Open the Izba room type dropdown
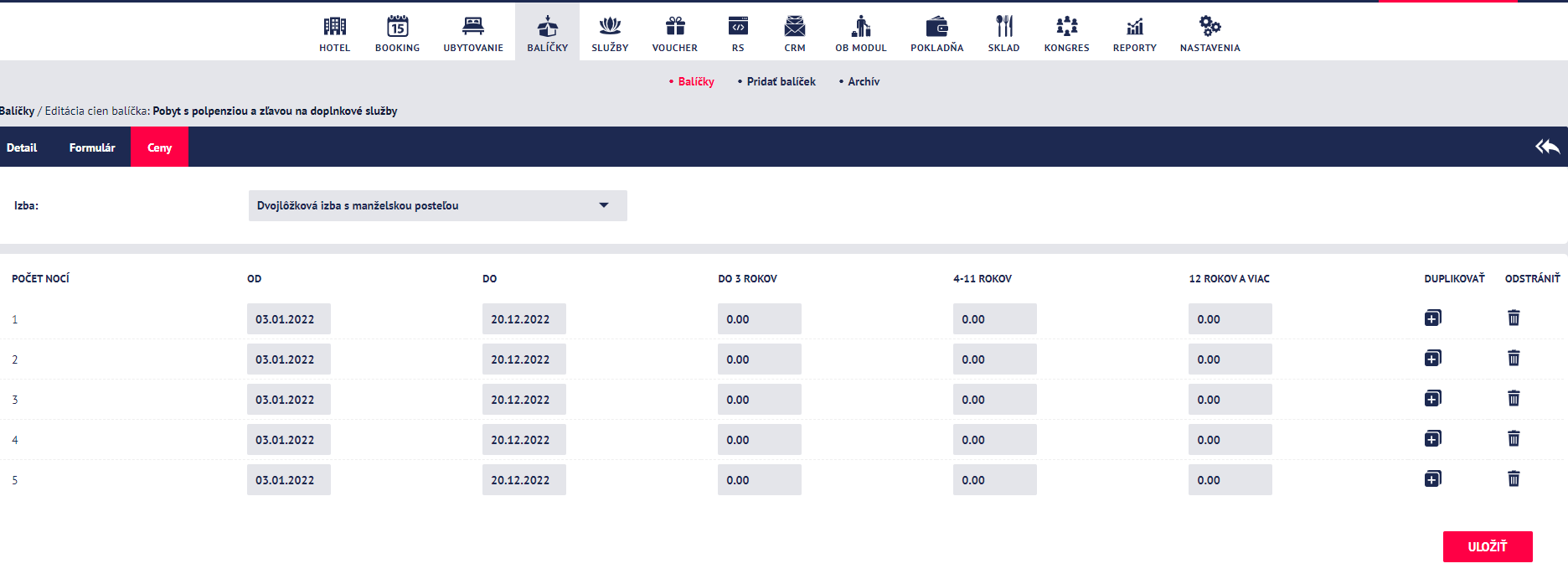 [438, 205]
